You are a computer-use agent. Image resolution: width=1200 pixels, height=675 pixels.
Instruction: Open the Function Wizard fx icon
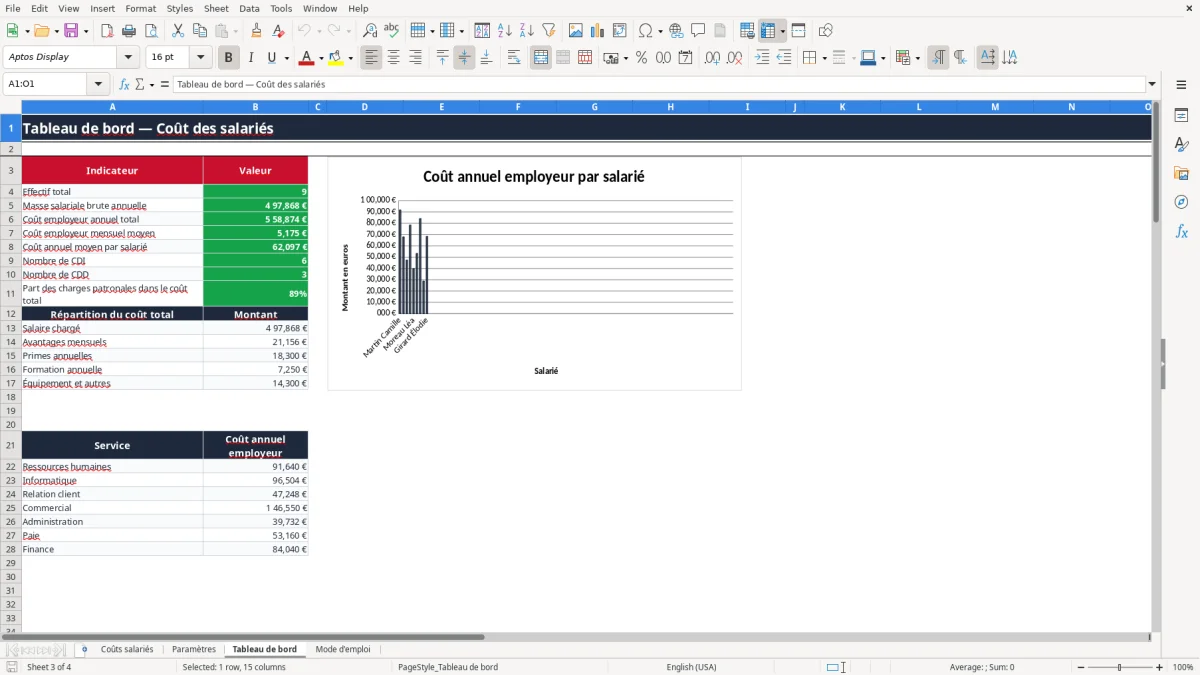coord(124,85)
